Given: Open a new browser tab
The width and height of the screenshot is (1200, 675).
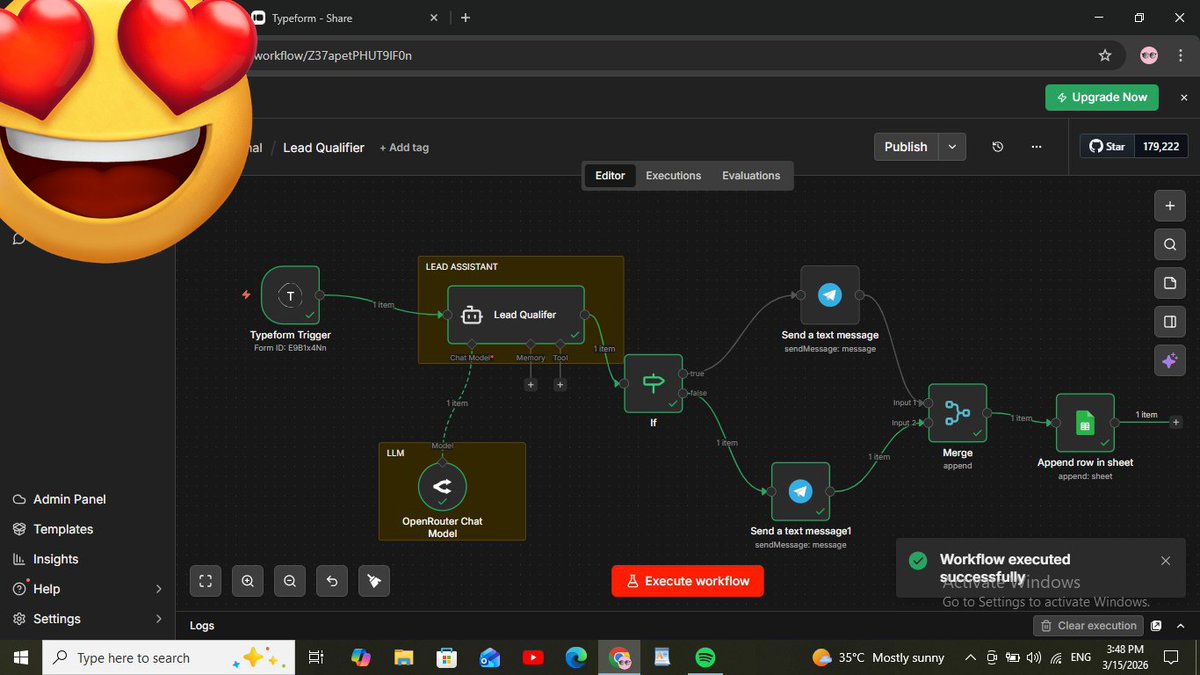Looking at the screenshot, I should click(465, 18).
